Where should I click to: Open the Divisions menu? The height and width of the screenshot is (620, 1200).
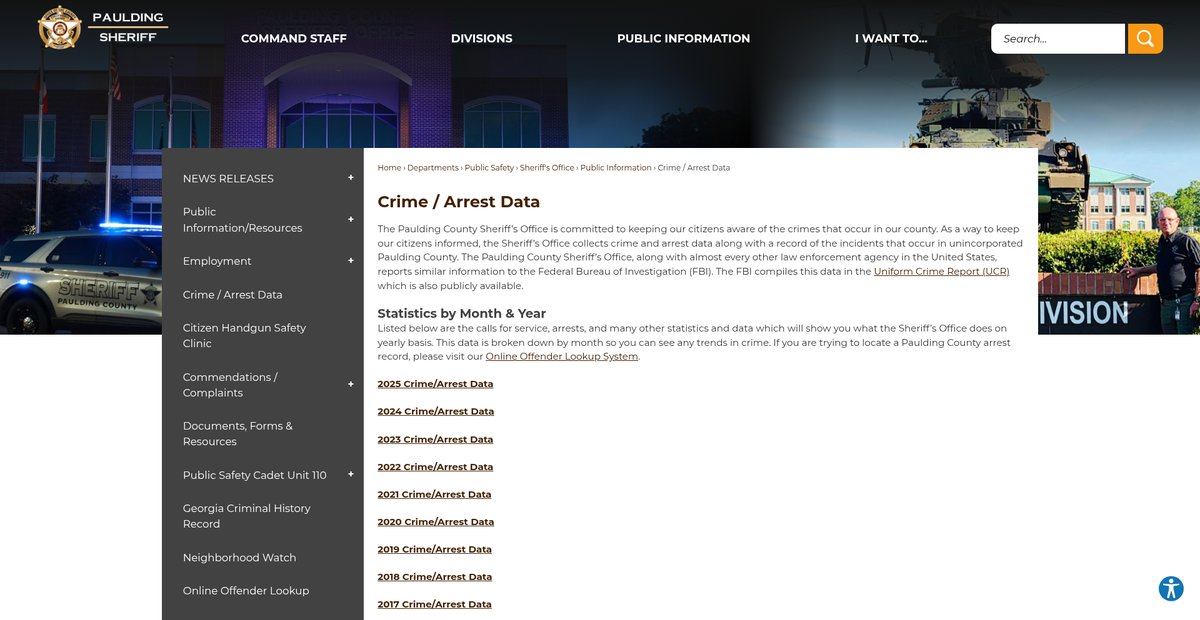pyautogui.click(x=481, y=39)
